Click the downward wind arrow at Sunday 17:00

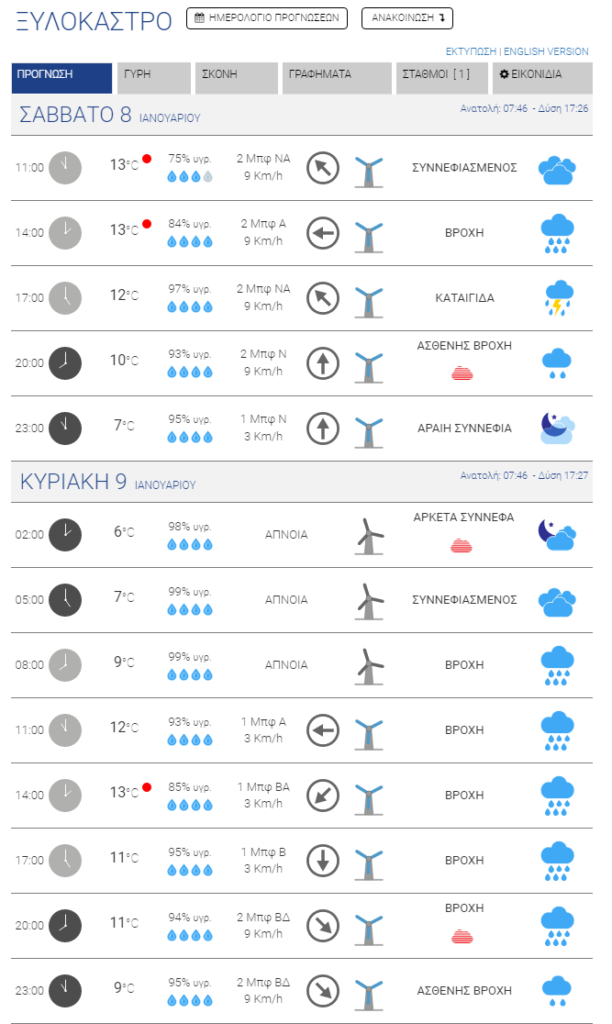coord(323,860)
